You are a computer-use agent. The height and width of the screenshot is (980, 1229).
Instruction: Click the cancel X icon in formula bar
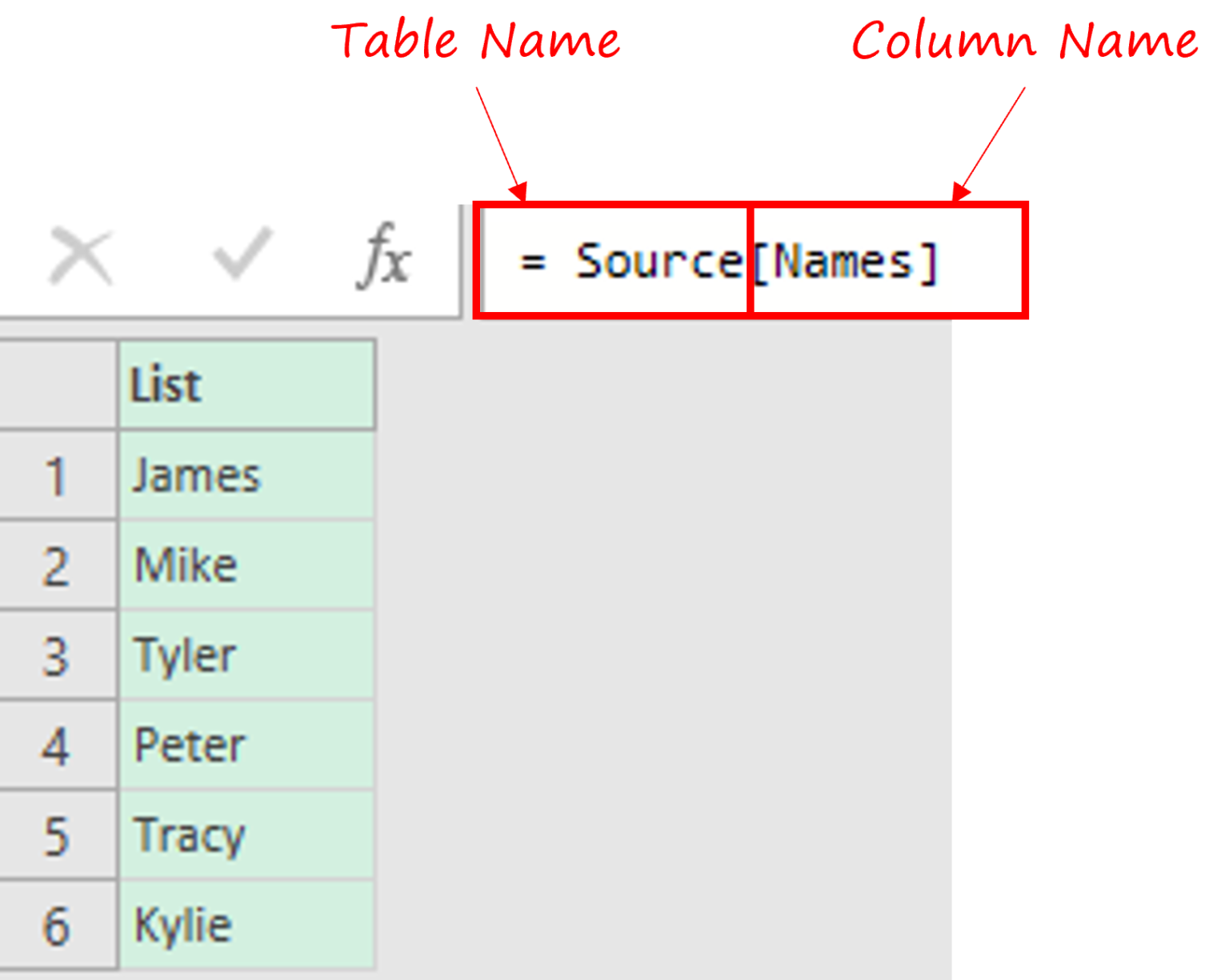click(x=81, y=258)
